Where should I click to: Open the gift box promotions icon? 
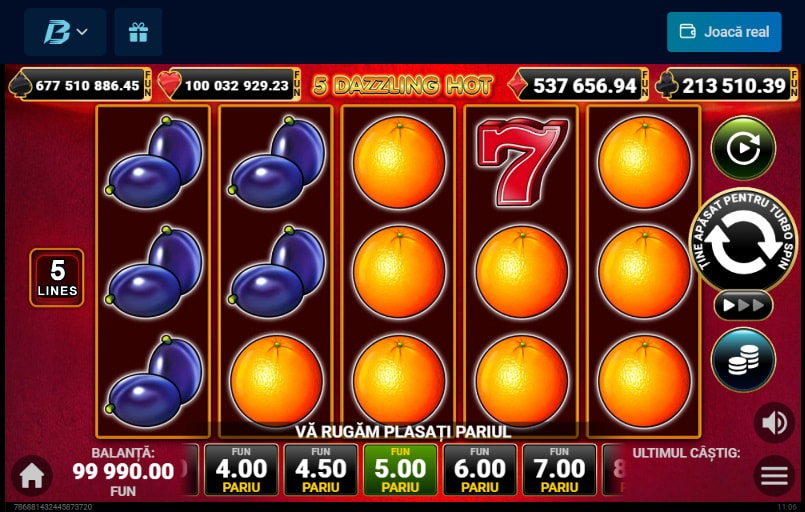pyautogui.click(x=138, y=32)
